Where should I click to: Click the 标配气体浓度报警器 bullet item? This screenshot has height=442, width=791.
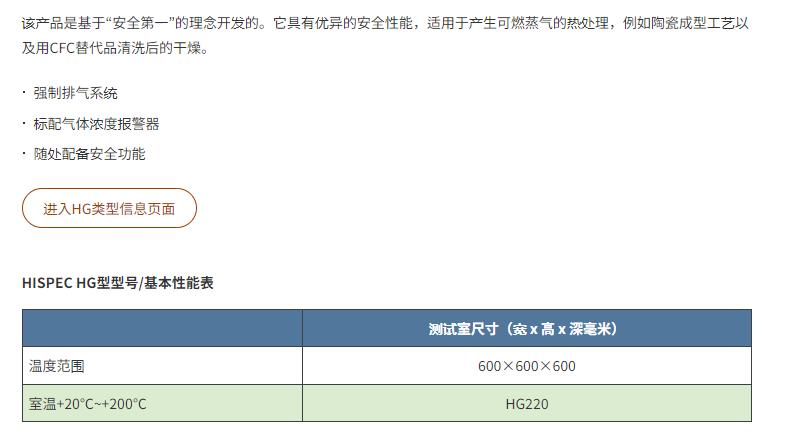coord(96,124)
